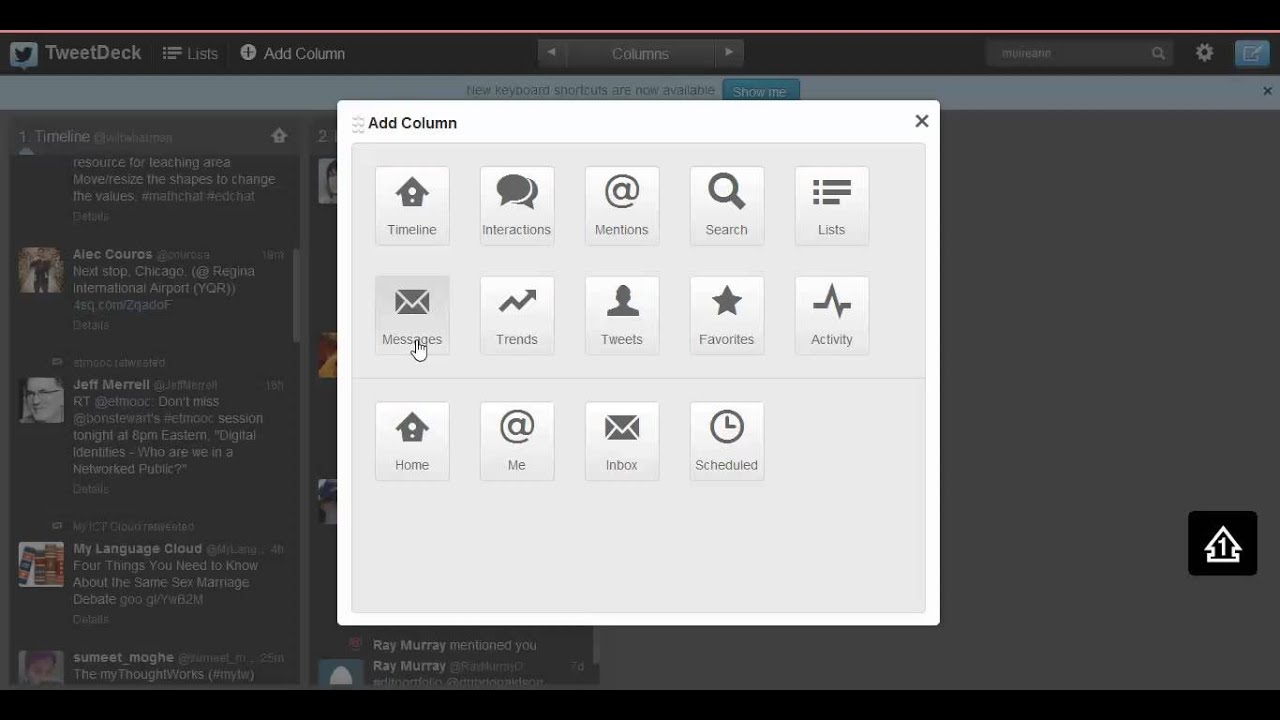Screen dimensions: 1280x720
Task: Choose the Inbox column shortcut
Action: (622, 441)
